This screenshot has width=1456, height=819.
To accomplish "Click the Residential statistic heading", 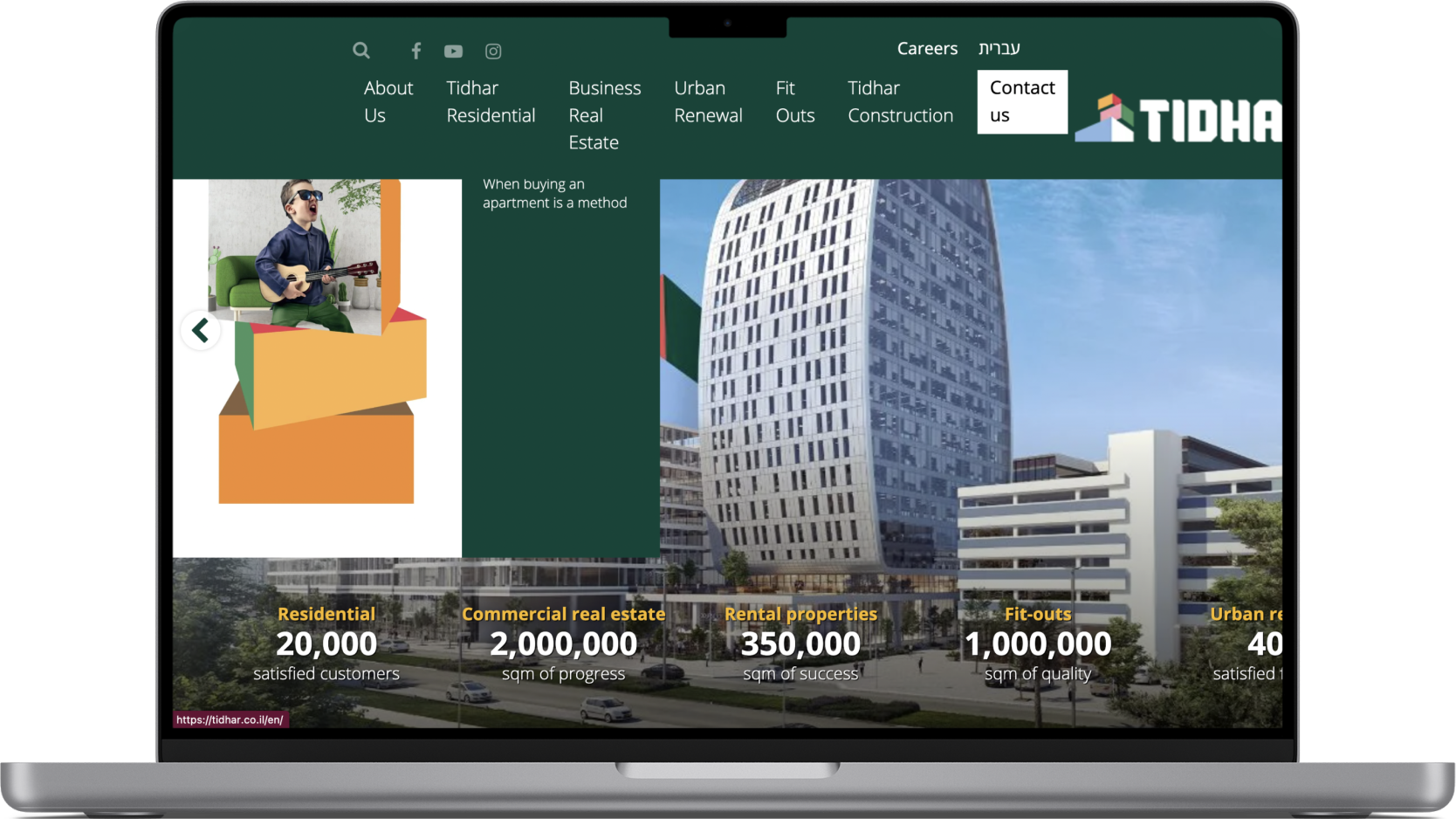I will pos(326,614).
